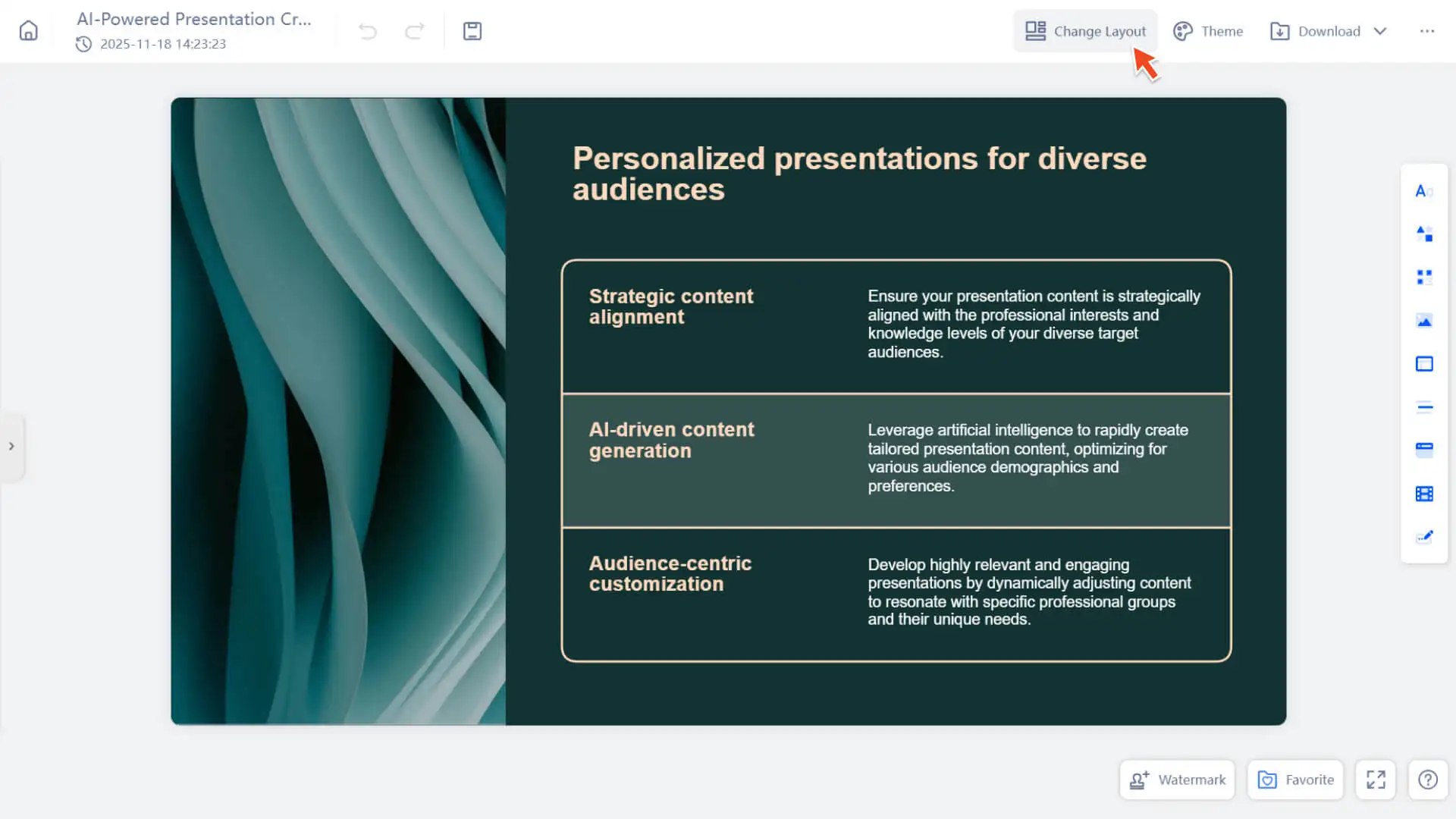Select the Audience-centric customization heading
This screenshot has height=819, width=1456.
[670, 573]
